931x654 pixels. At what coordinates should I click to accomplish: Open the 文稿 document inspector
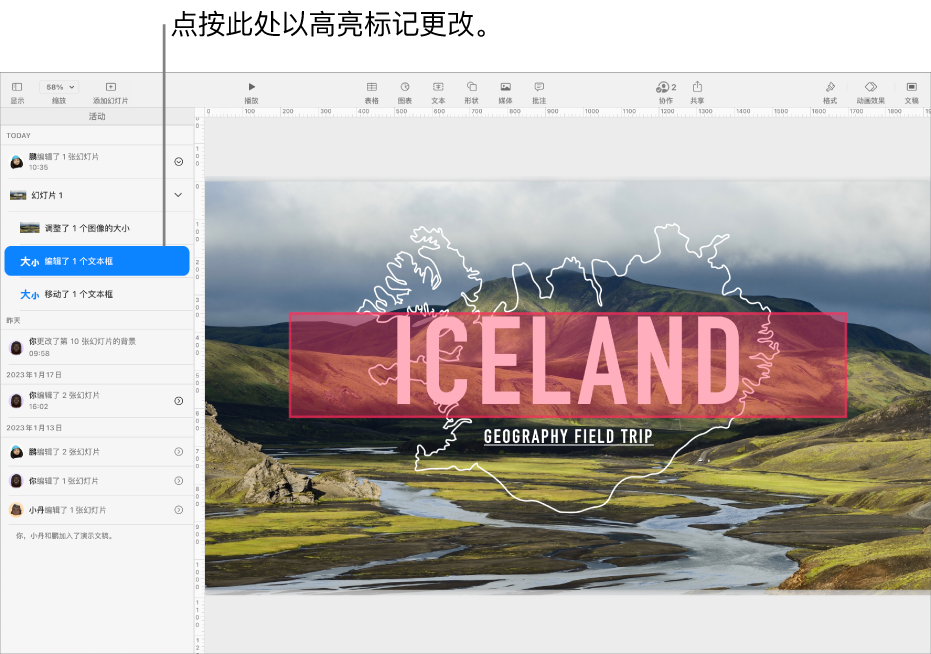pos(911,87)
